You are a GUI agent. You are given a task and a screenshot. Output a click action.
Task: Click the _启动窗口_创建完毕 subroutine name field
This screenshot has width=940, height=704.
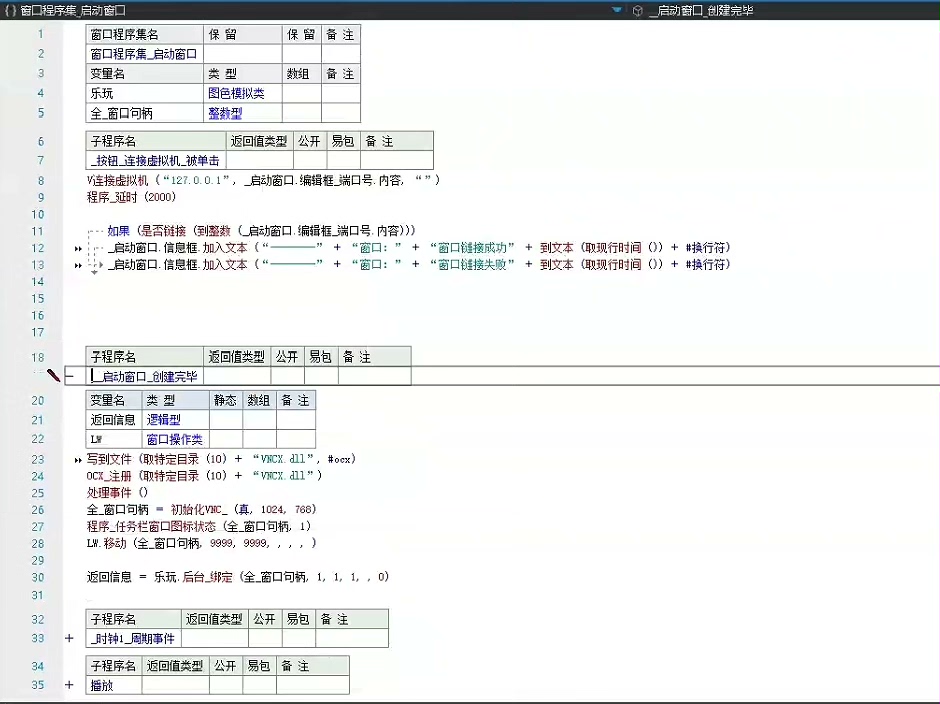[145, 376]
